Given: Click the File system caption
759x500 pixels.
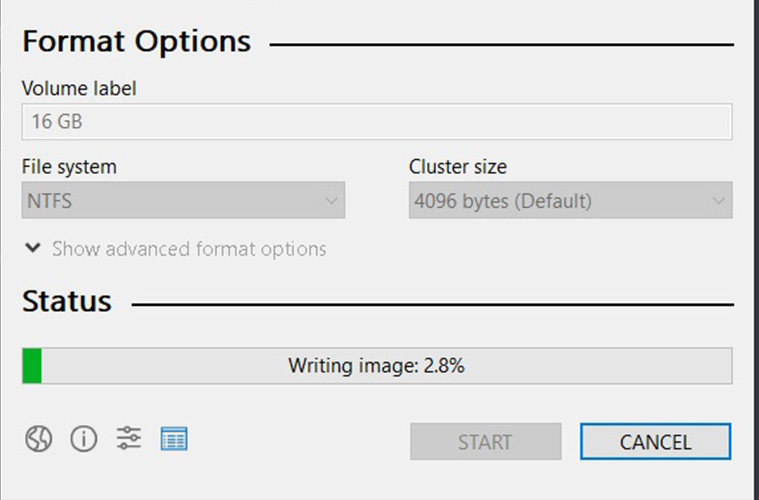Looking at the screenshot, I should click(69, 167).
